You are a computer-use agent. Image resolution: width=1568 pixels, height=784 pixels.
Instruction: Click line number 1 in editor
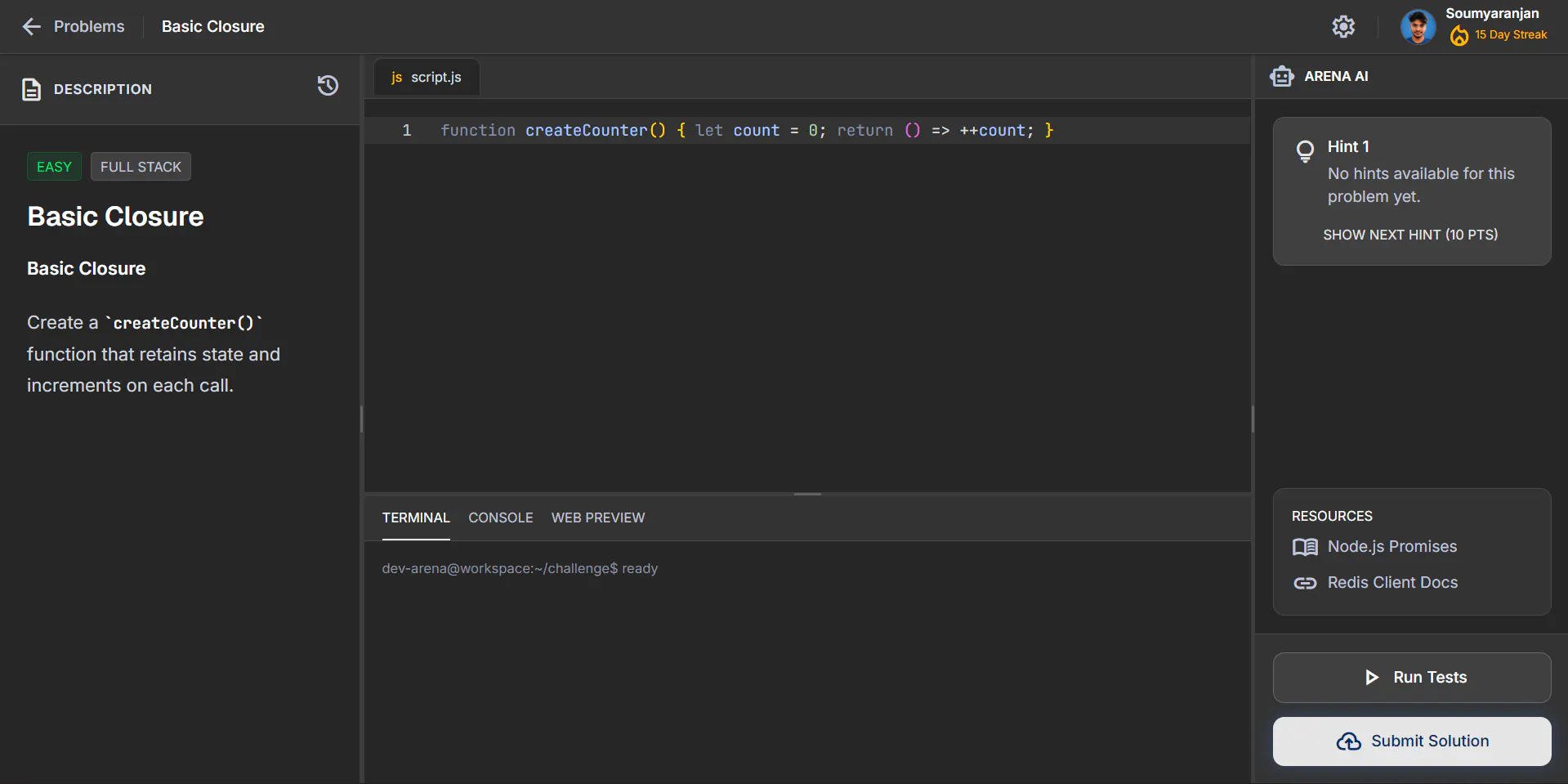click(406, 131)
